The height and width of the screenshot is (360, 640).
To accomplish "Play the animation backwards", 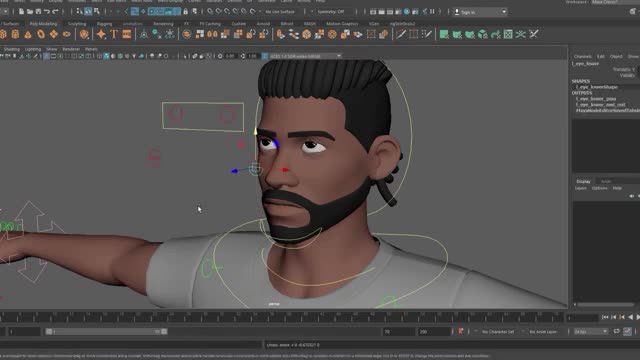I will [x=631, y=317].
